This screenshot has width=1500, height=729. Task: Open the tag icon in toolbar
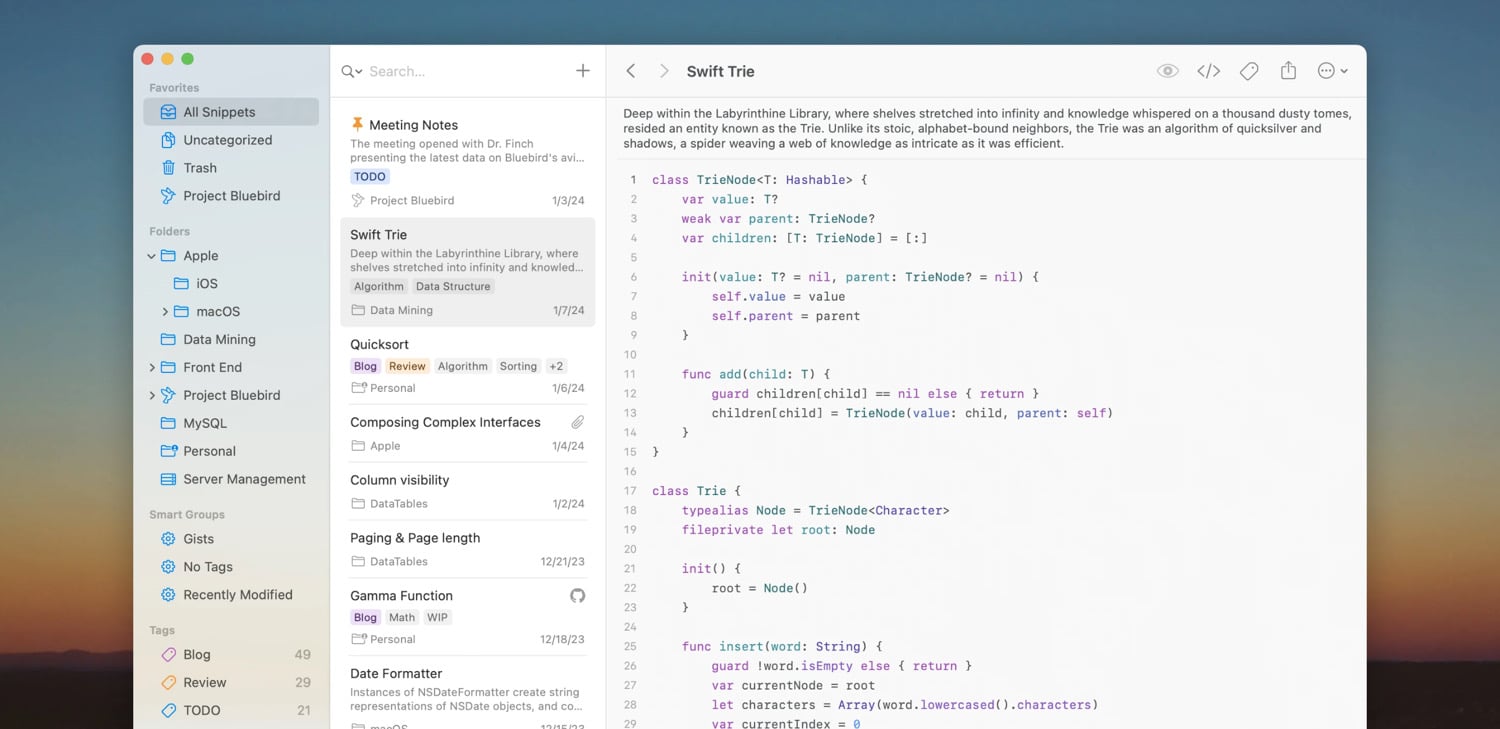pos(1249,71)
